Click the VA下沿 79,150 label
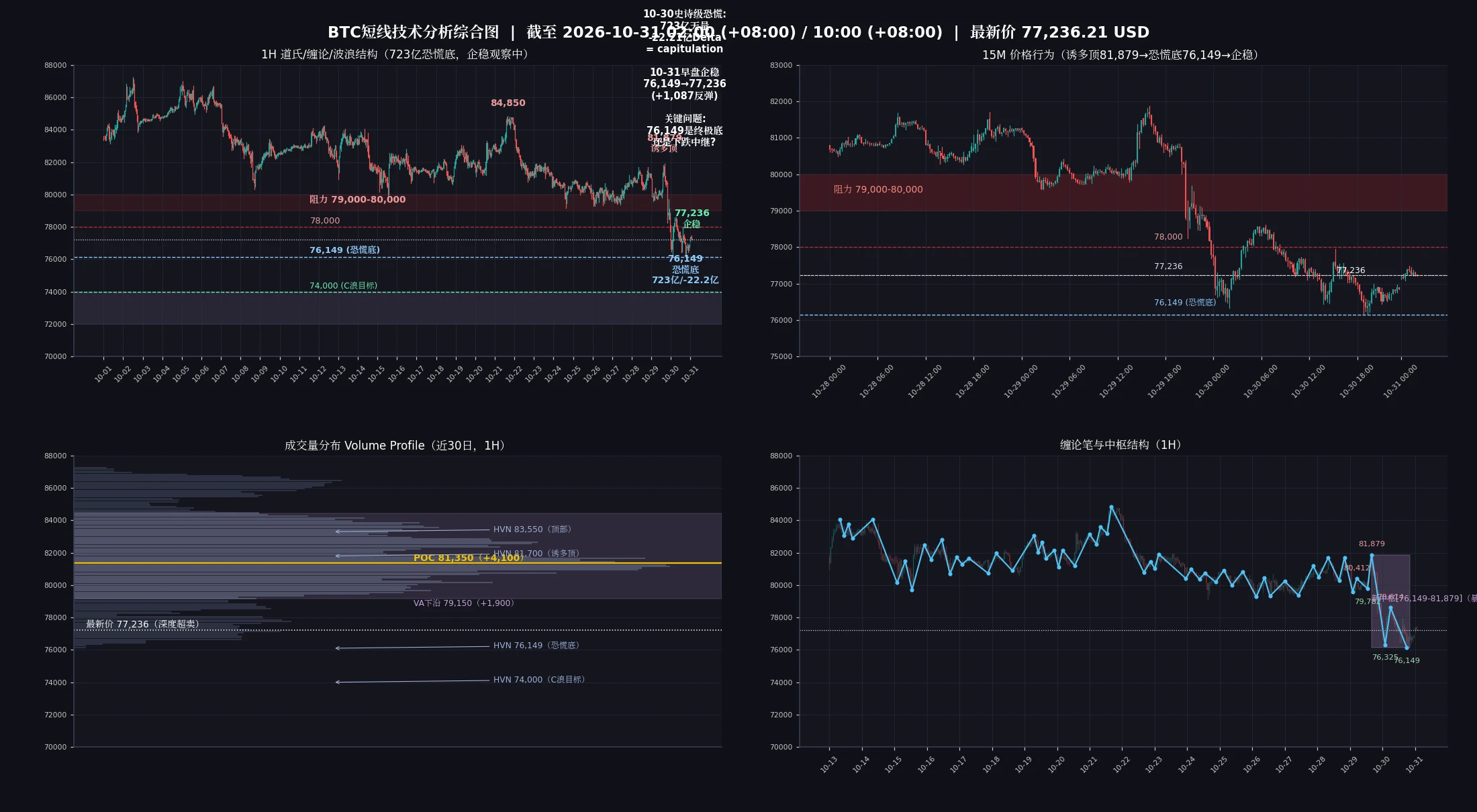This screenshot has width=1477, height=812. [465, 603]
